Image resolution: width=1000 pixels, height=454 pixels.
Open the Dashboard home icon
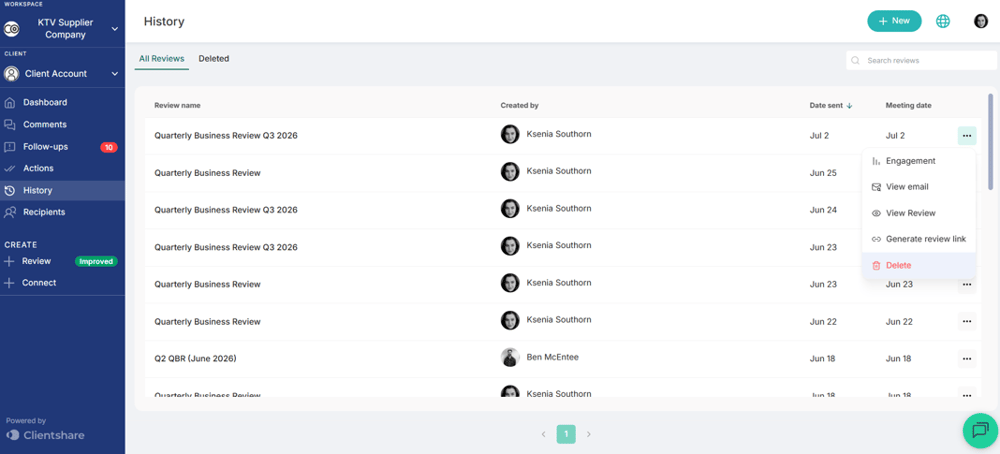point(10,103)
